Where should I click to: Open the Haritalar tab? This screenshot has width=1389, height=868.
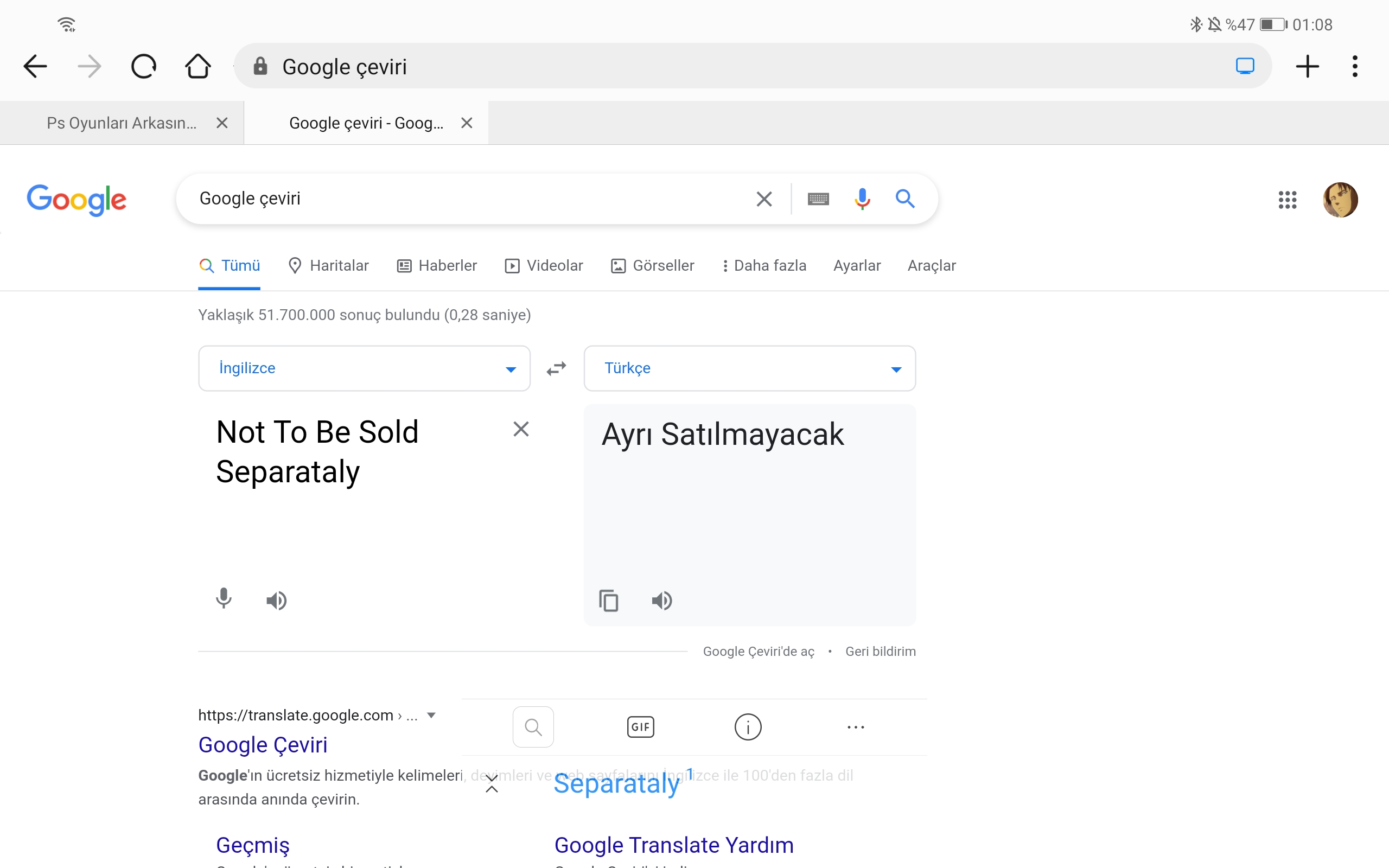[x=328, y=266]
